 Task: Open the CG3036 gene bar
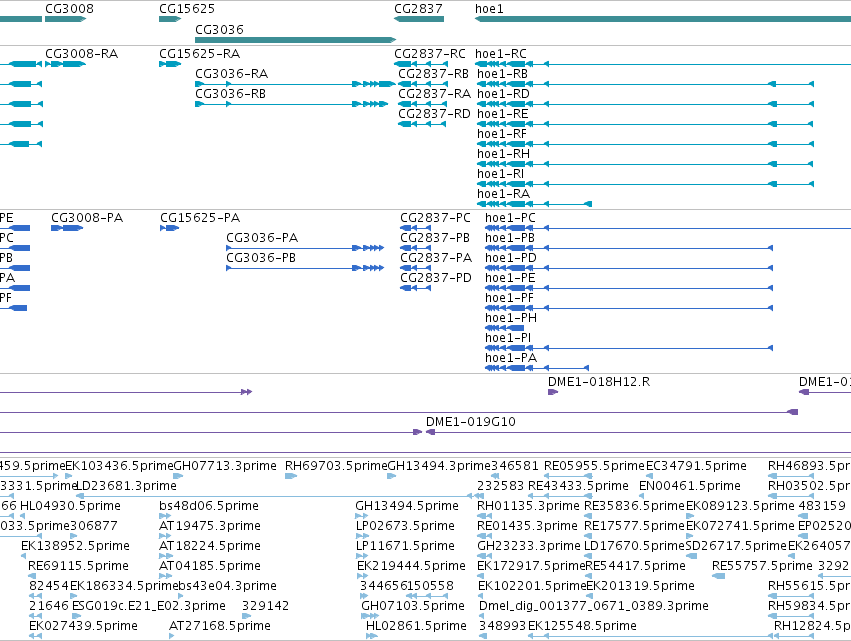tap(295, 40)
